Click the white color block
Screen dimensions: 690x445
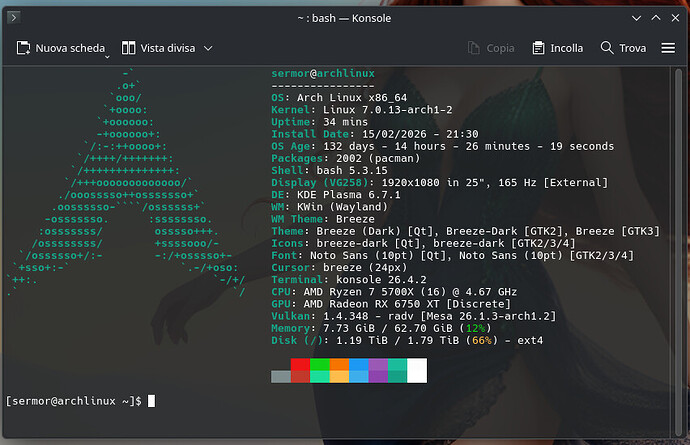point(417,371)
